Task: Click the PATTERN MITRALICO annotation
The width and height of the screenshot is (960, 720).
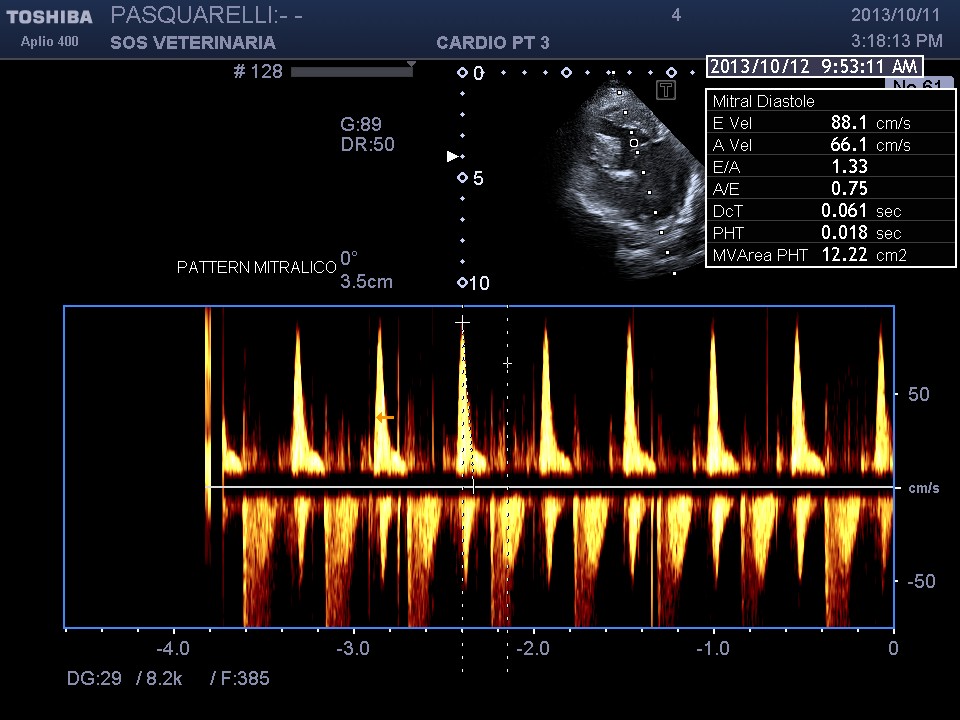Action: [x=256, y=268]
